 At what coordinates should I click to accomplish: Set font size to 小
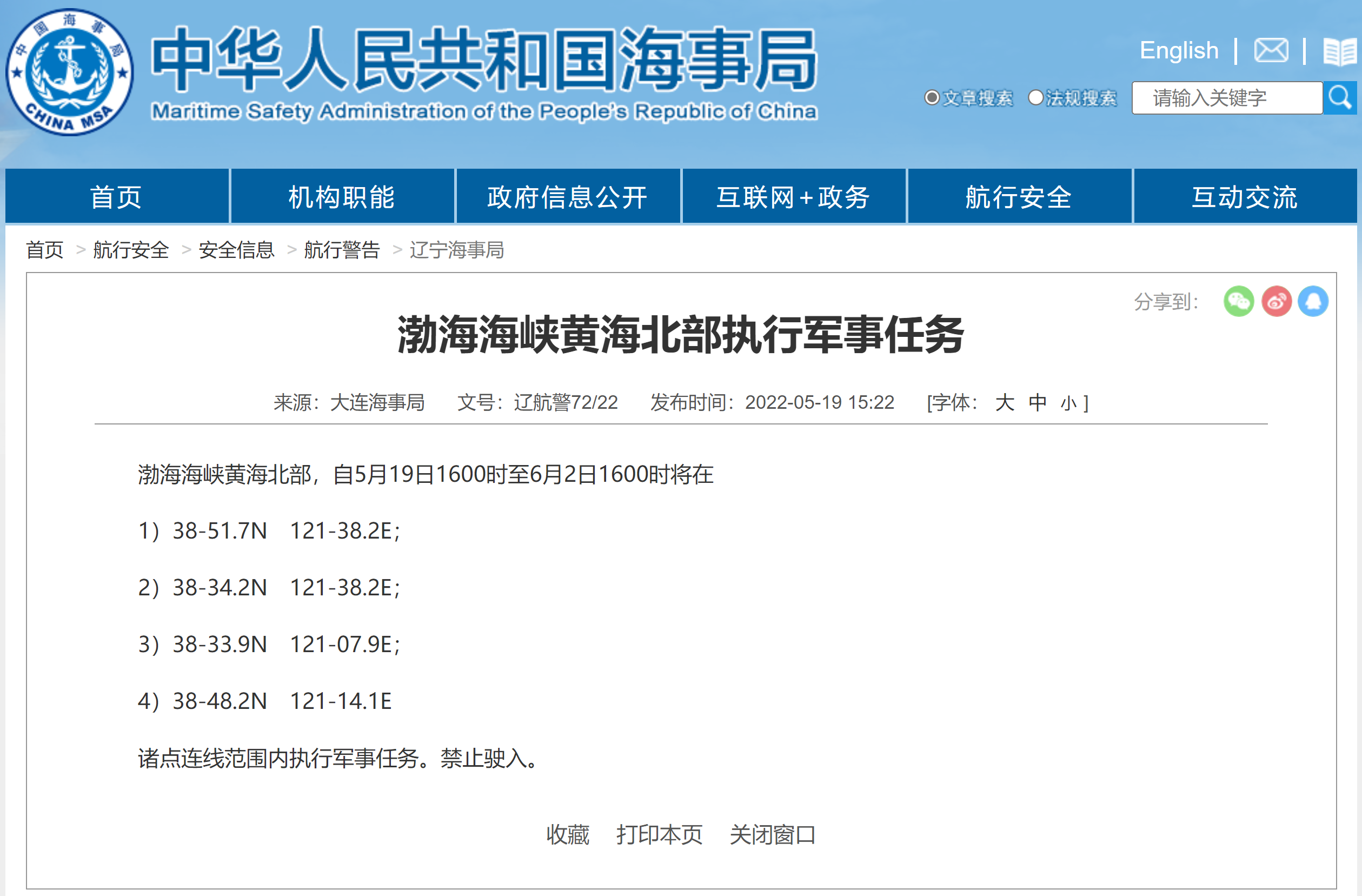1068,403
